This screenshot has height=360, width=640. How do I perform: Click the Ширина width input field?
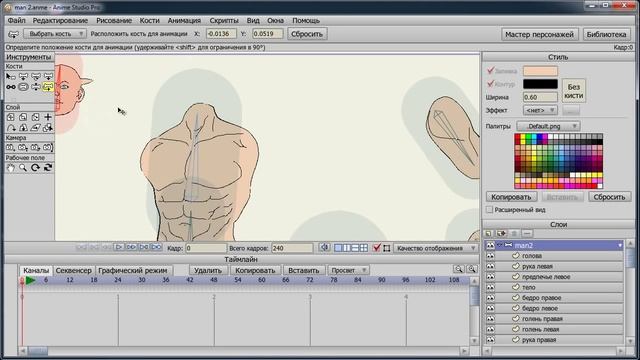[x=540, y=97]
